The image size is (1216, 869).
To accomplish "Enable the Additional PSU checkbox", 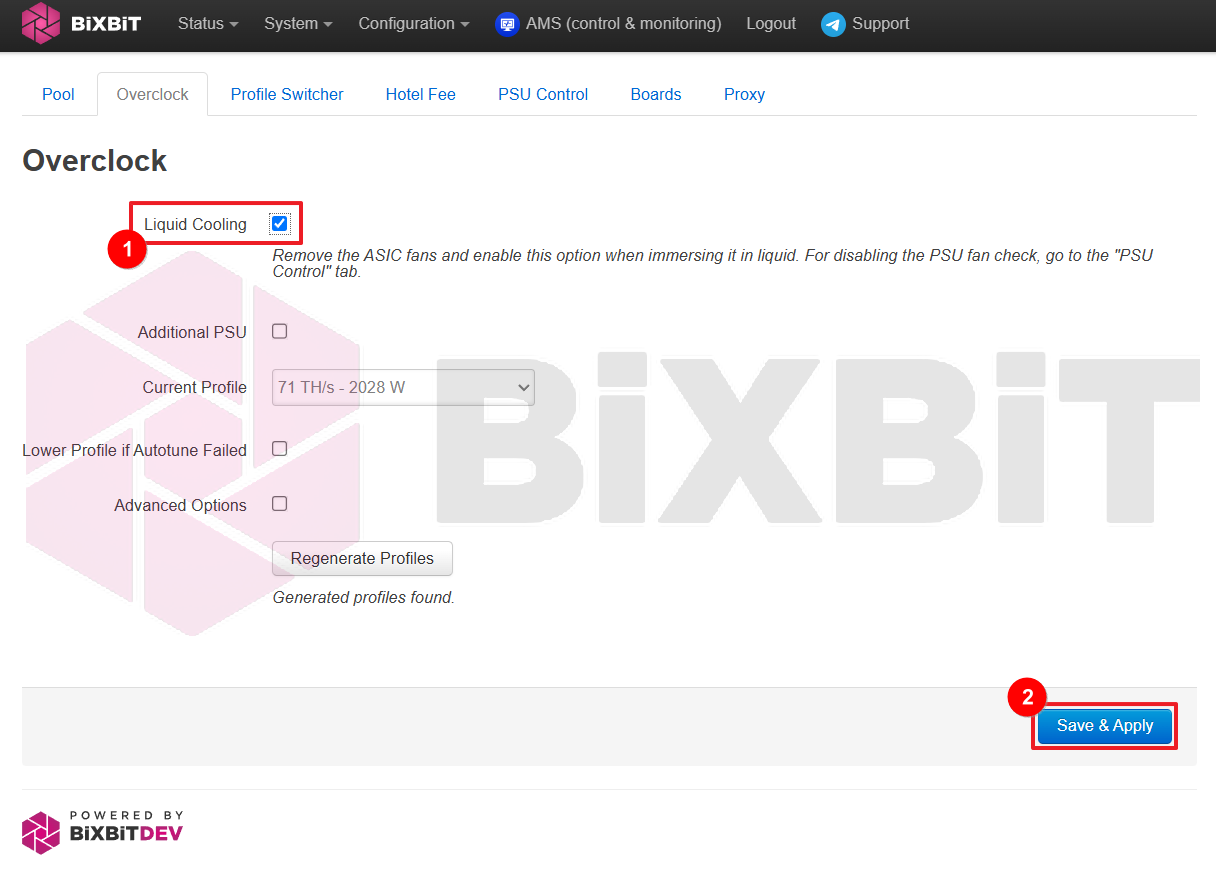I will 280,331.
